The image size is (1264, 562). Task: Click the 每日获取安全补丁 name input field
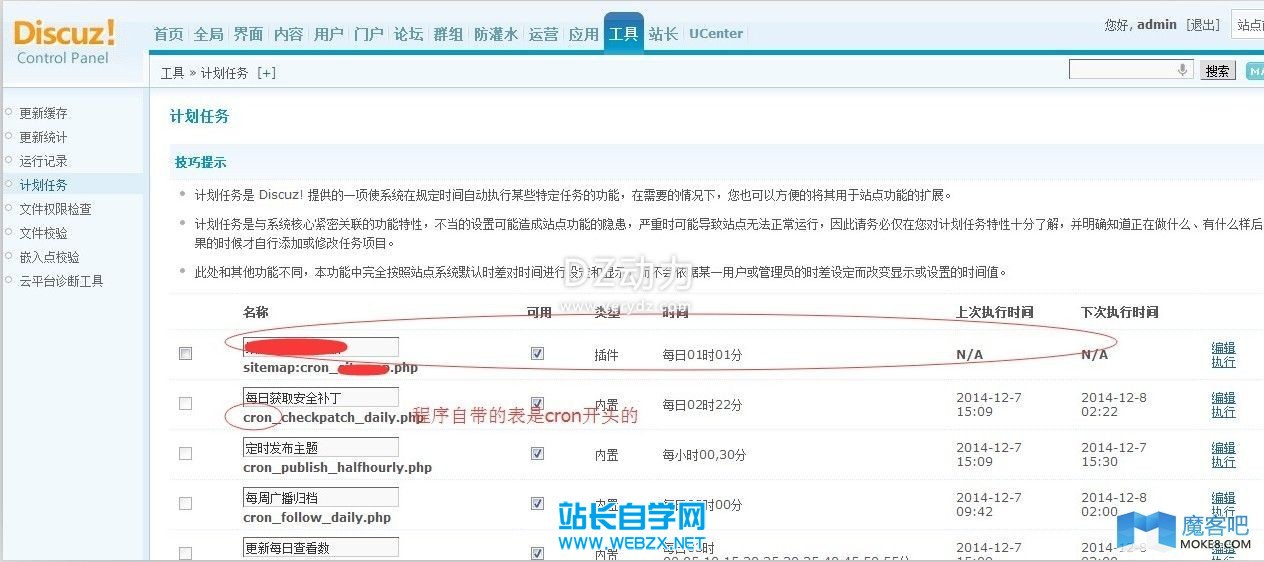click(x=320, y=397)
